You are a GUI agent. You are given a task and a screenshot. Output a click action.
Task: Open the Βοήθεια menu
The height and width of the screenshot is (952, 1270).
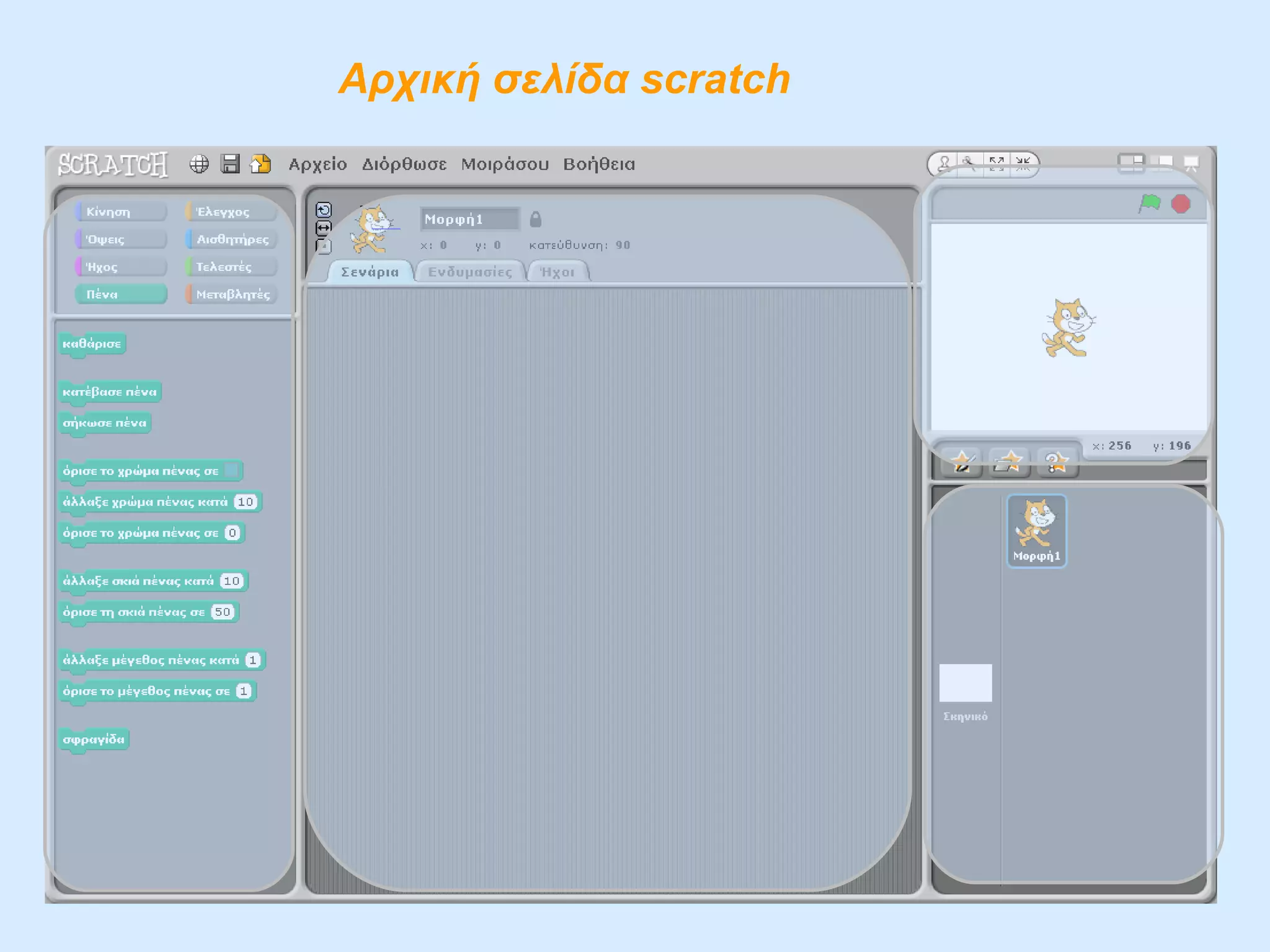pos(599,164)
